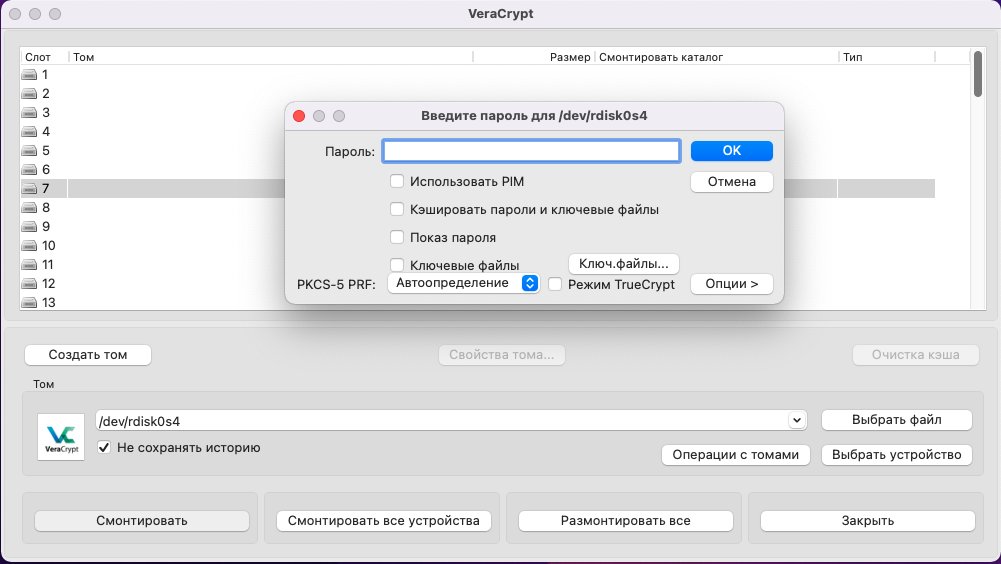Screen dimensions: 1001x564
Task: Select the drive icon for slot 7
Action: 29,189
